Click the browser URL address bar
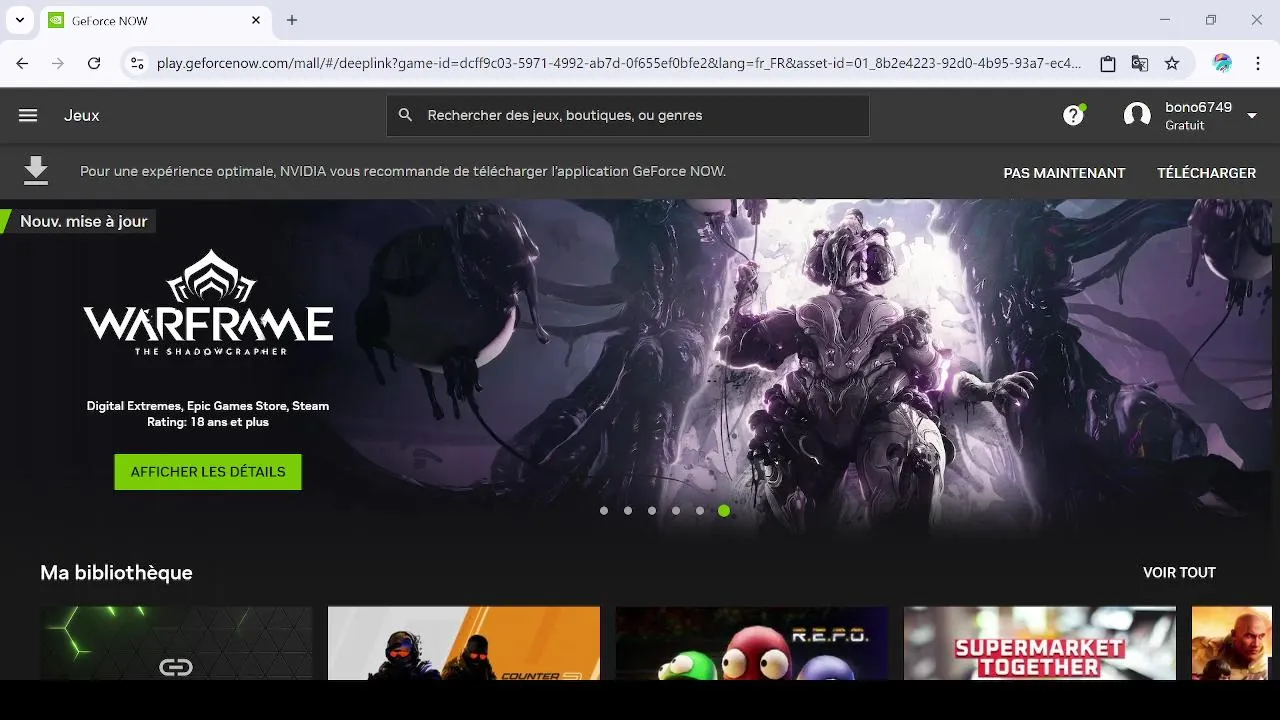This screenshot has width=1280, height=720. pos(618,63)
